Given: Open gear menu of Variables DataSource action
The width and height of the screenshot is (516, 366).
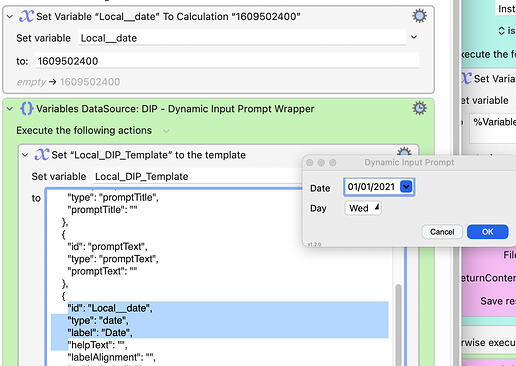Looking at the screenshot, I should coord(419,108).
